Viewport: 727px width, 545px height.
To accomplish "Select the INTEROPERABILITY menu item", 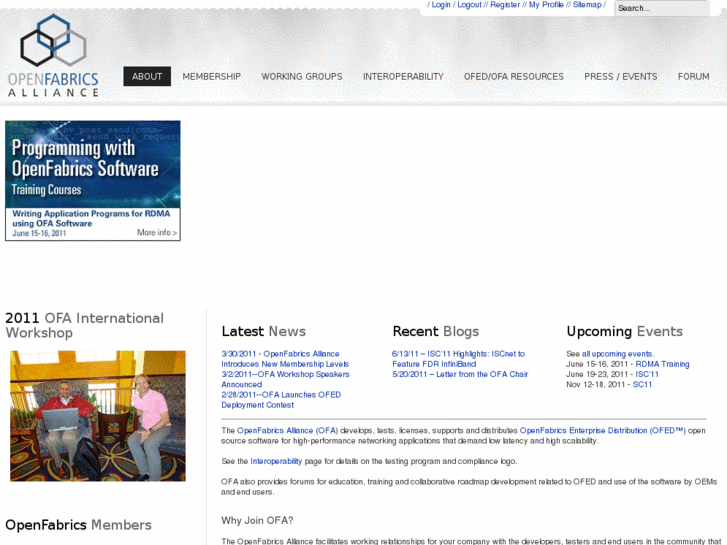I will (403, 76).
